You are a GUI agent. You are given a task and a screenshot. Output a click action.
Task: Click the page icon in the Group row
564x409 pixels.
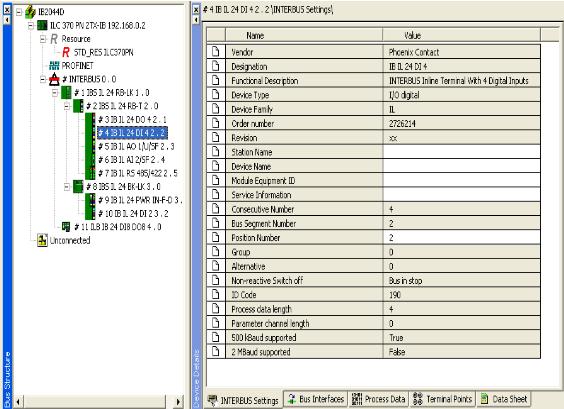pos(215,252)
